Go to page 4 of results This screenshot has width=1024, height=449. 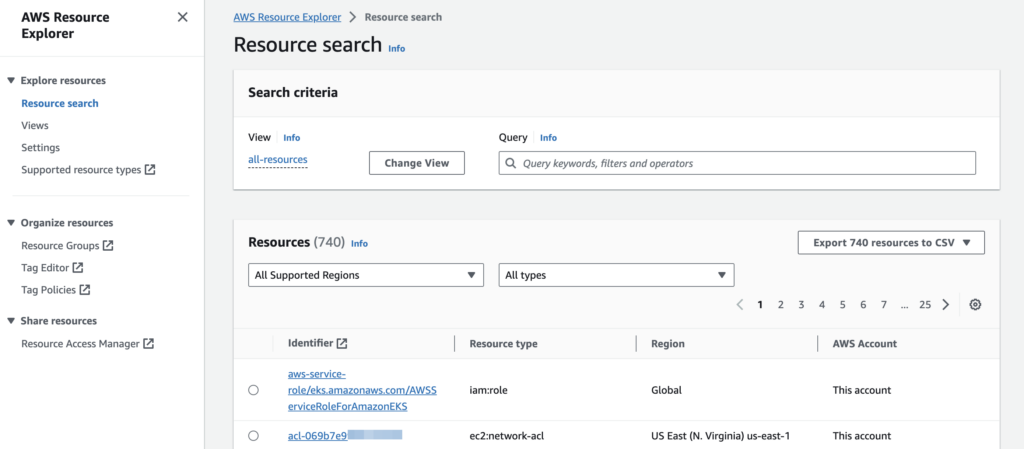[822, 305]
